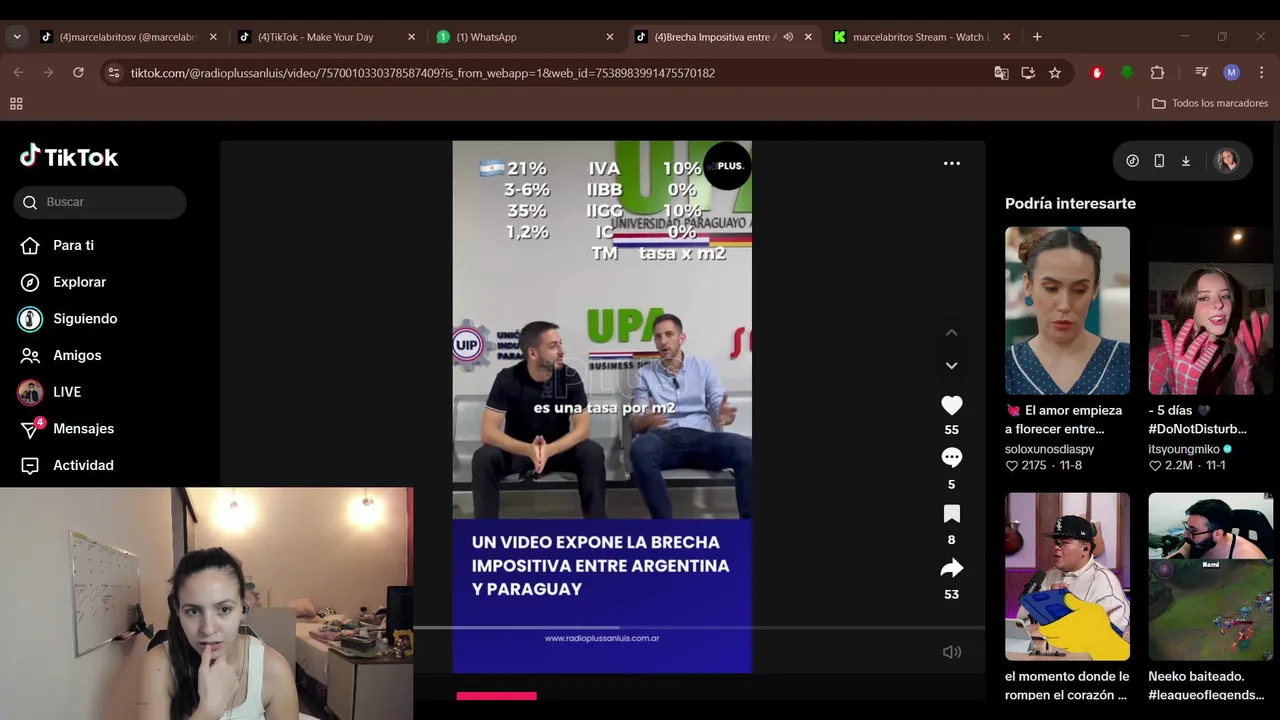This screenshot has width=1280, height=720.
Task: Go to next video with down chevron
Action: tap(951, 366)
